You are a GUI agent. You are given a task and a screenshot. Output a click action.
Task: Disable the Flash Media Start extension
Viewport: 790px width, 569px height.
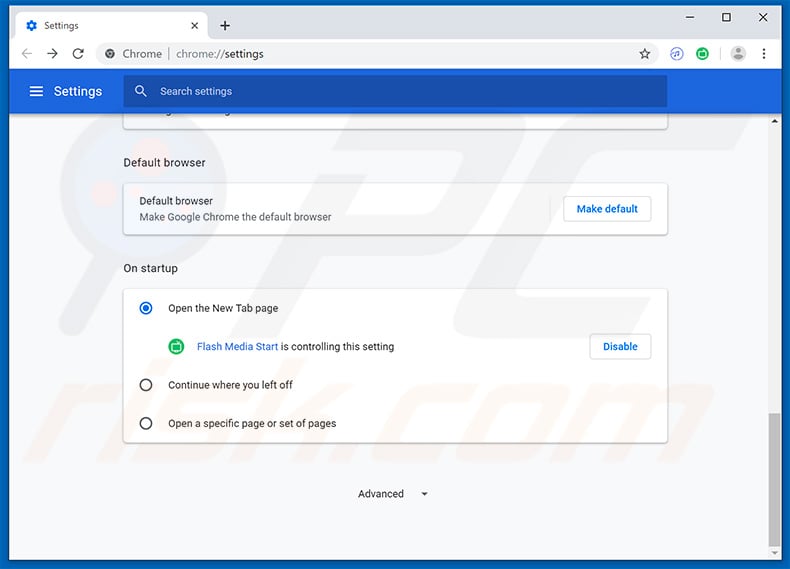620,346
